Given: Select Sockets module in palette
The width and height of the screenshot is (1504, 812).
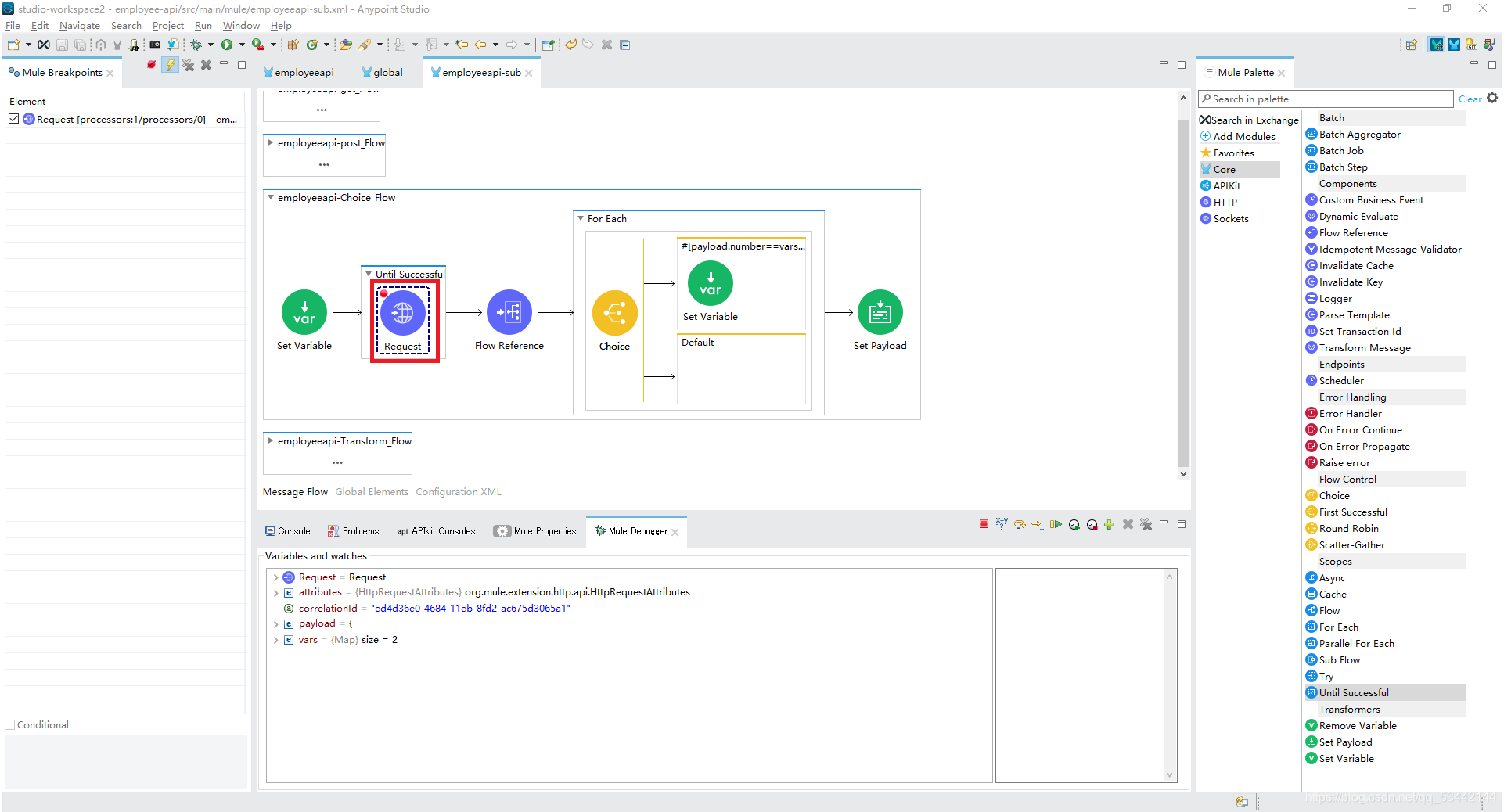Looking at the screenshot, I should pos(1225,218).
